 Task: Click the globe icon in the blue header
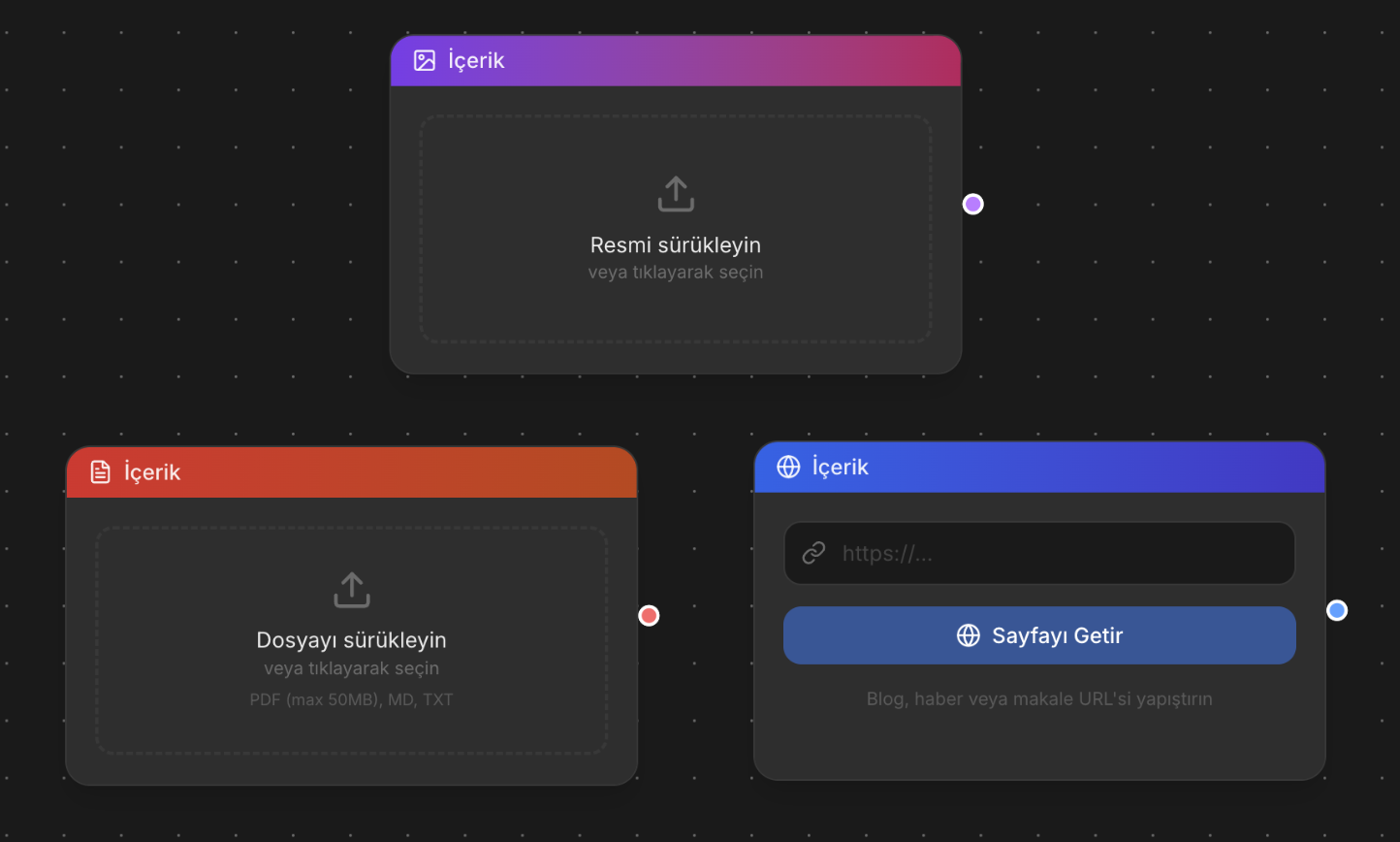pos(788,467)
